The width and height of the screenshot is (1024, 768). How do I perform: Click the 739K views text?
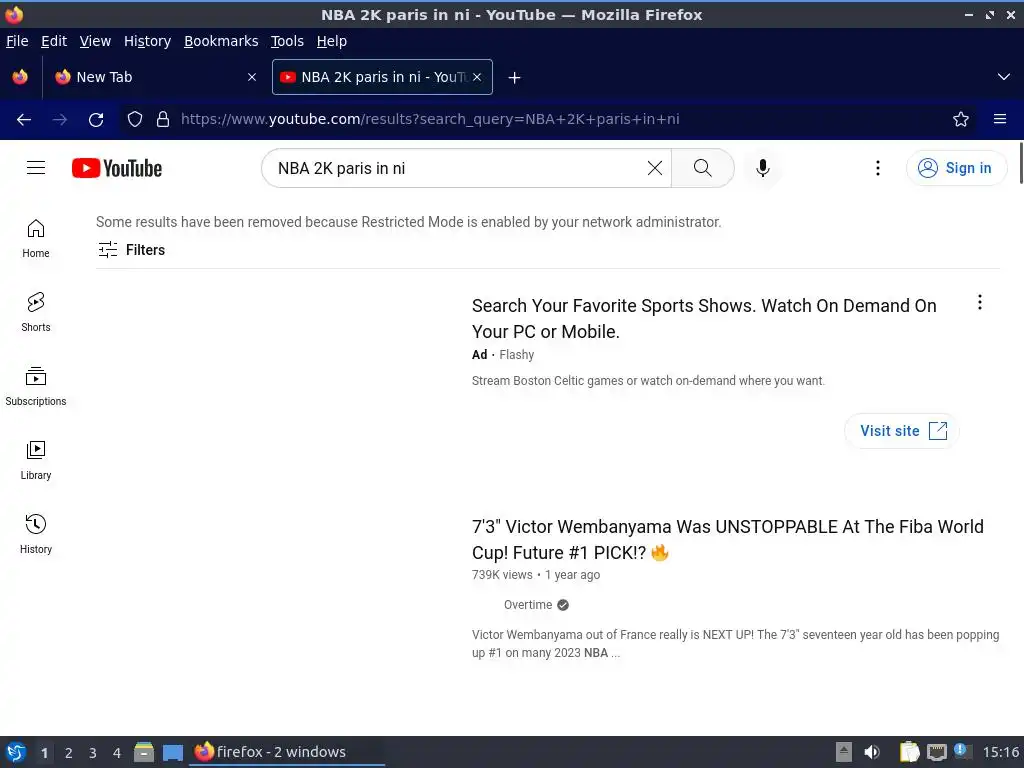coord(502,575)
